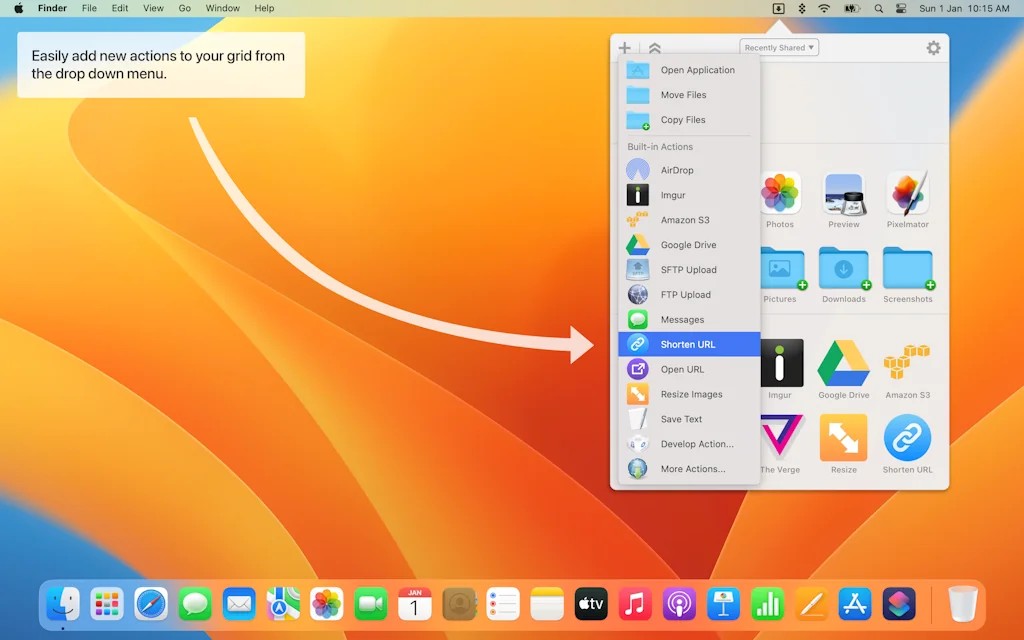Choose Open Application menu entry
This screenshot has width=1024, height=640.
[697, 70]
